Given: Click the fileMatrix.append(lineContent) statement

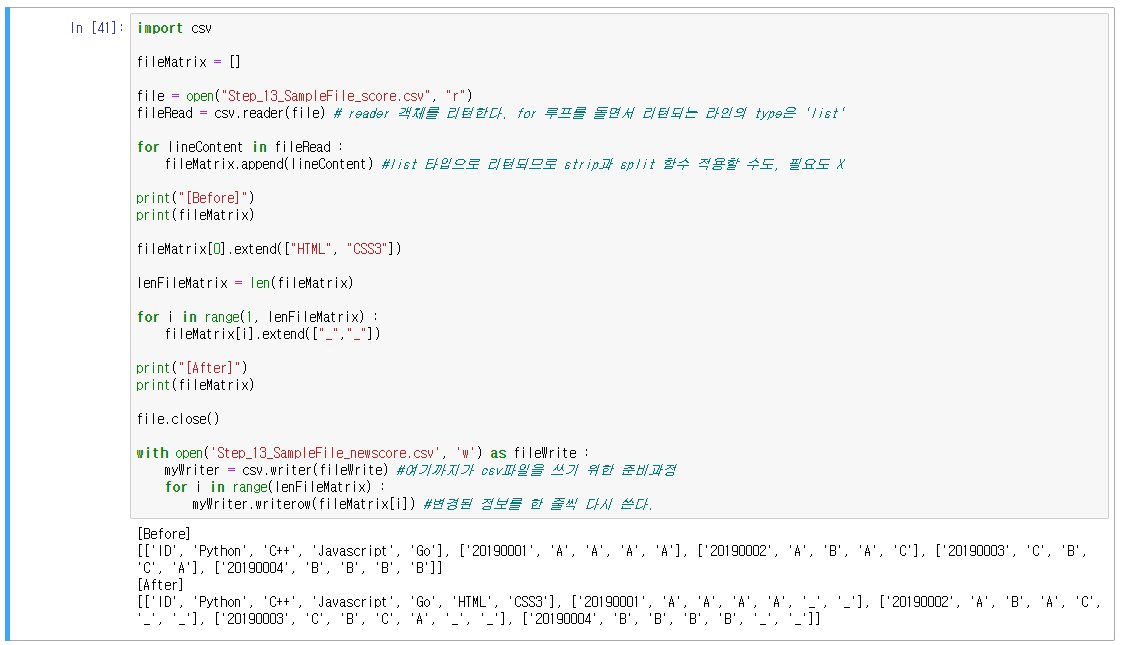Looking at the screenshot, I should point(270,164).
